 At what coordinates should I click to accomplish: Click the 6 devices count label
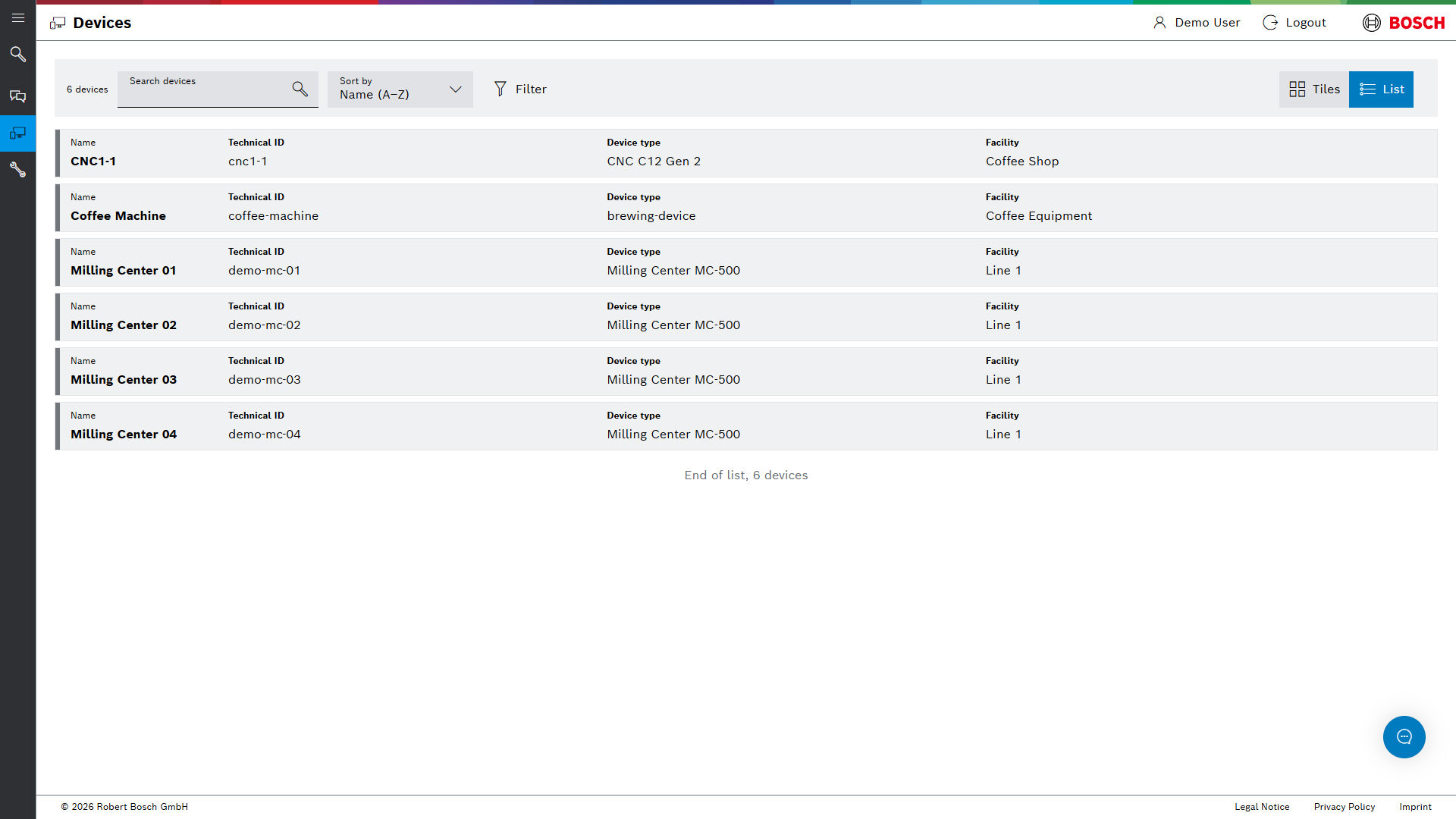87,89
